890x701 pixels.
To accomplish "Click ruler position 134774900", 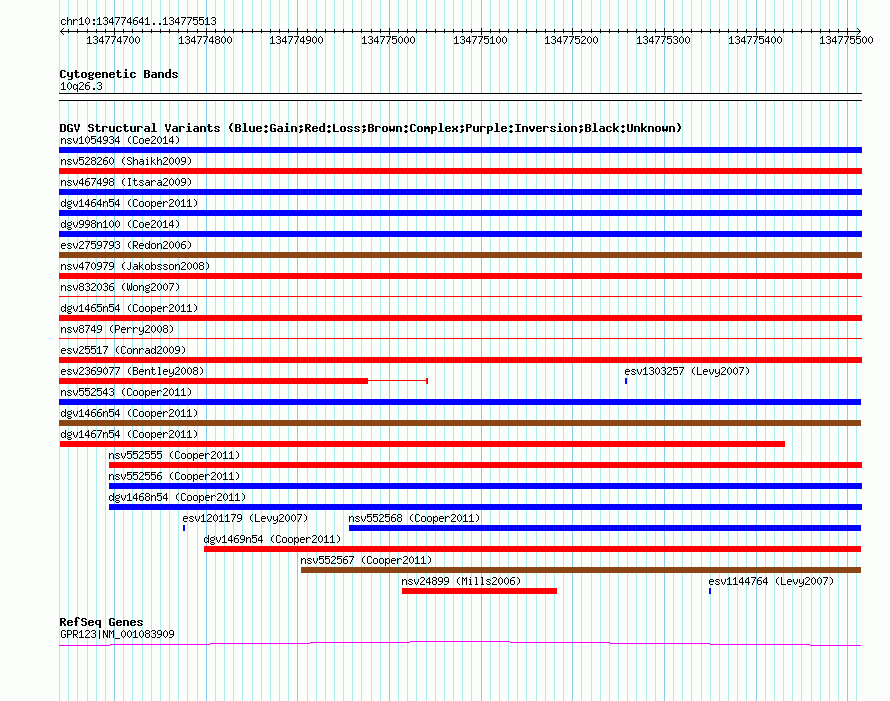I will (x=296, y=40).
